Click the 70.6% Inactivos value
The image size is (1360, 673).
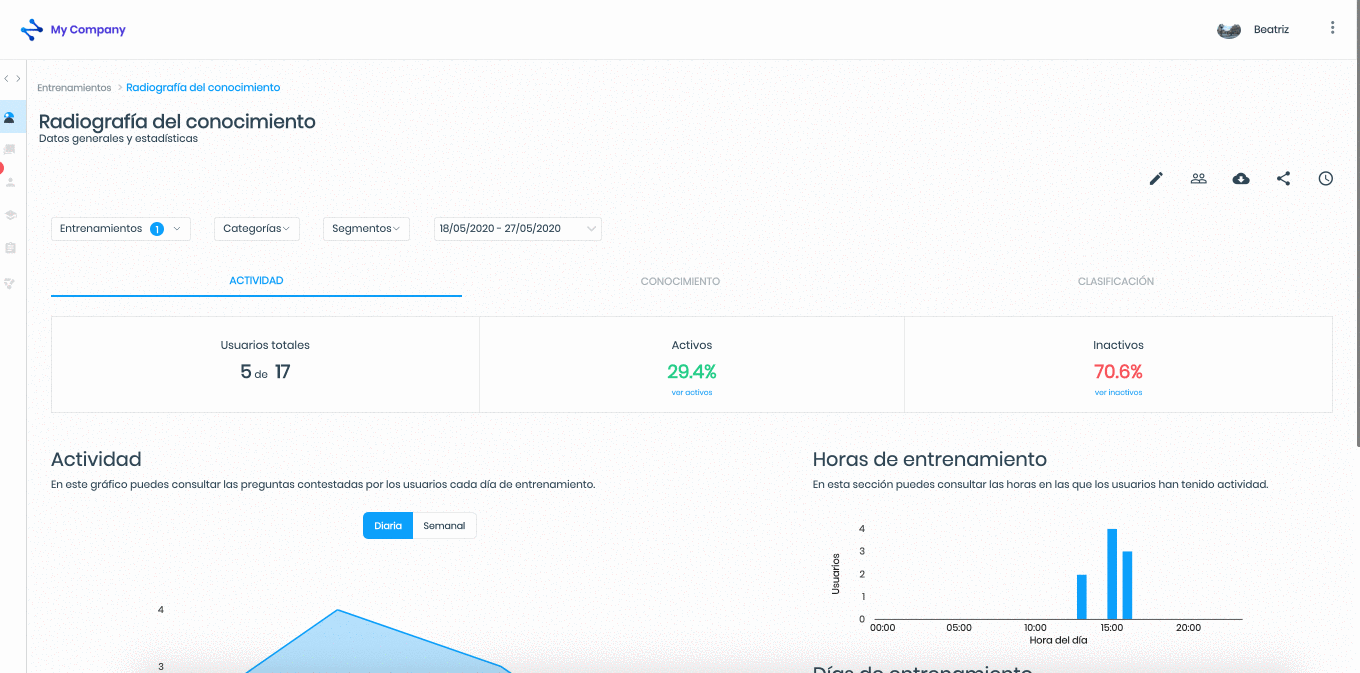tap(1118, 372)
